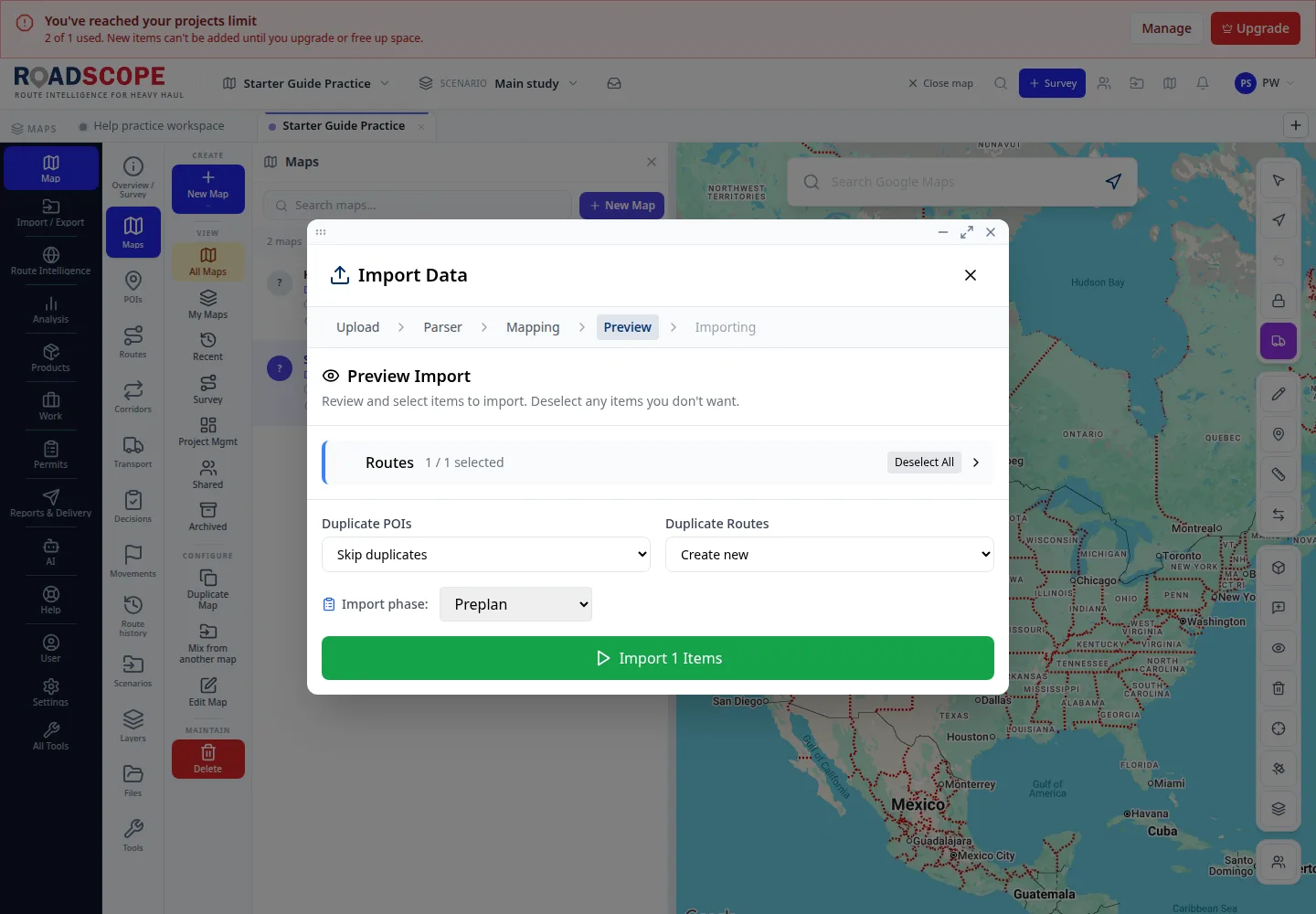The height and width of the screenshot is (914, 1316).
Task: Open the Shared maps view
Action: click(208, 474)
